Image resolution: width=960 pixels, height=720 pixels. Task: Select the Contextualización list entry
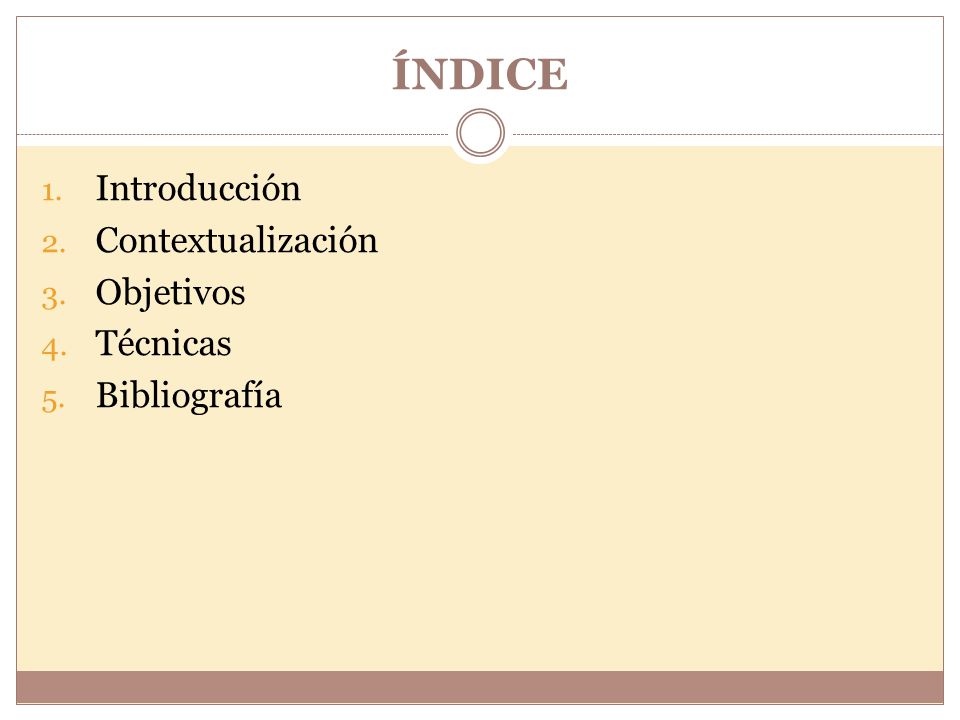237,239
